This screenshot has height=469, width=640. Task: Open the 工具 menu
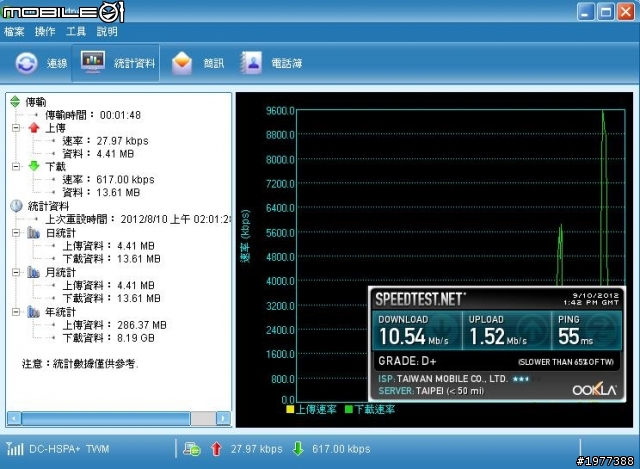click(x=76, y=31)
